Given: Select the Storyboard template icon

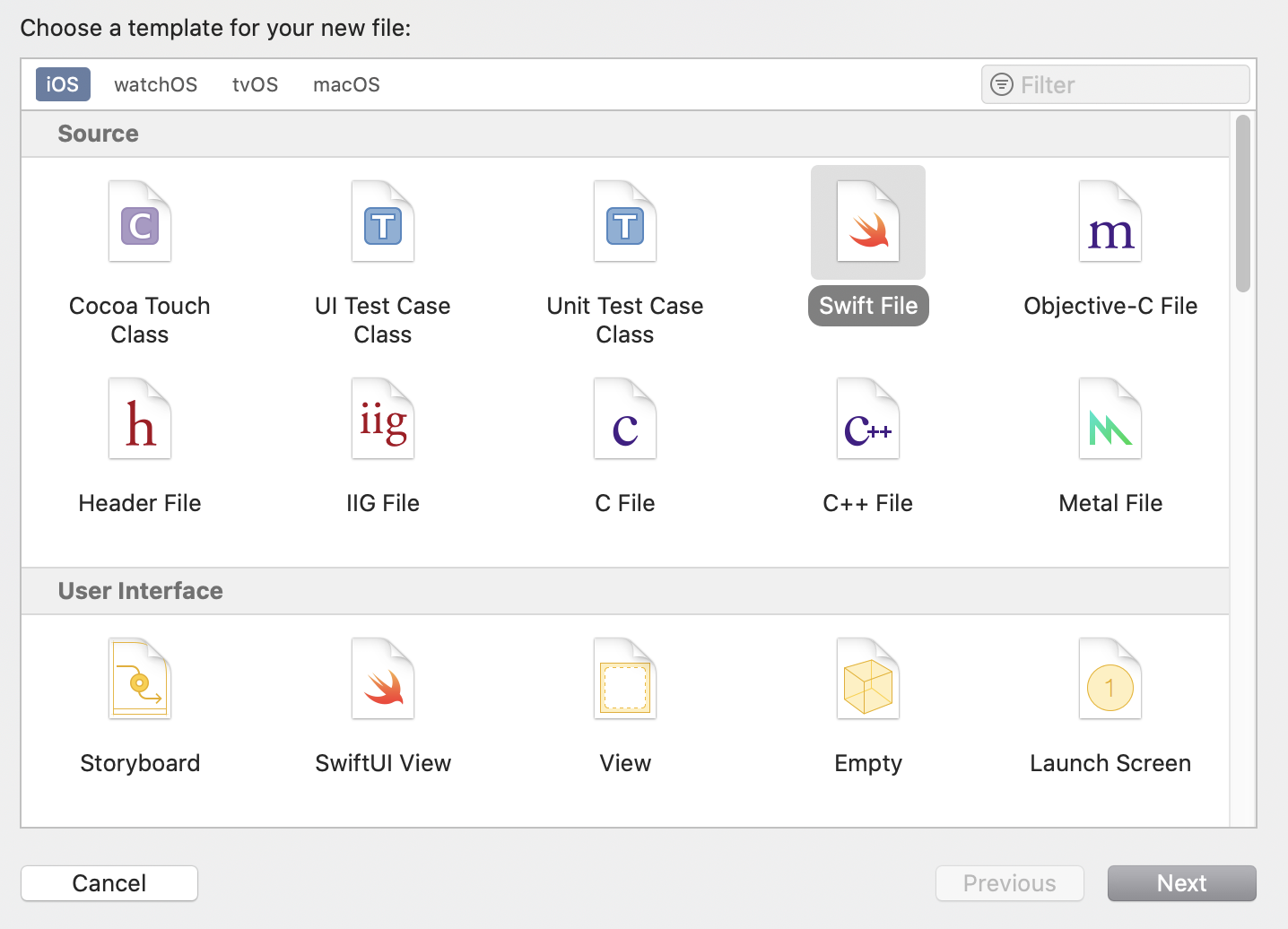Looking at the screenshot, I should click(140, 679).
